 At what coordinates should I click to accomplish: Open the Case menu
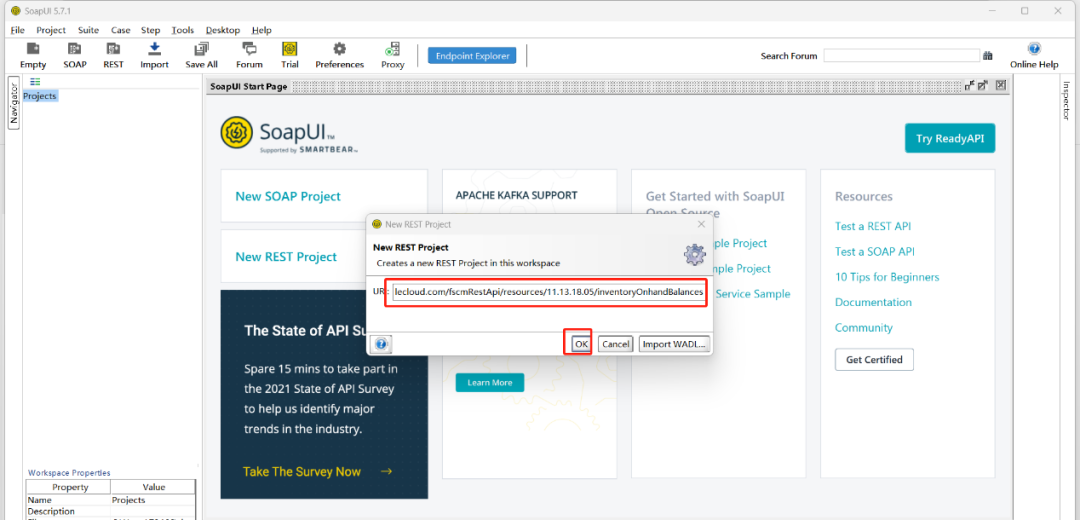[x=121, y=30]
